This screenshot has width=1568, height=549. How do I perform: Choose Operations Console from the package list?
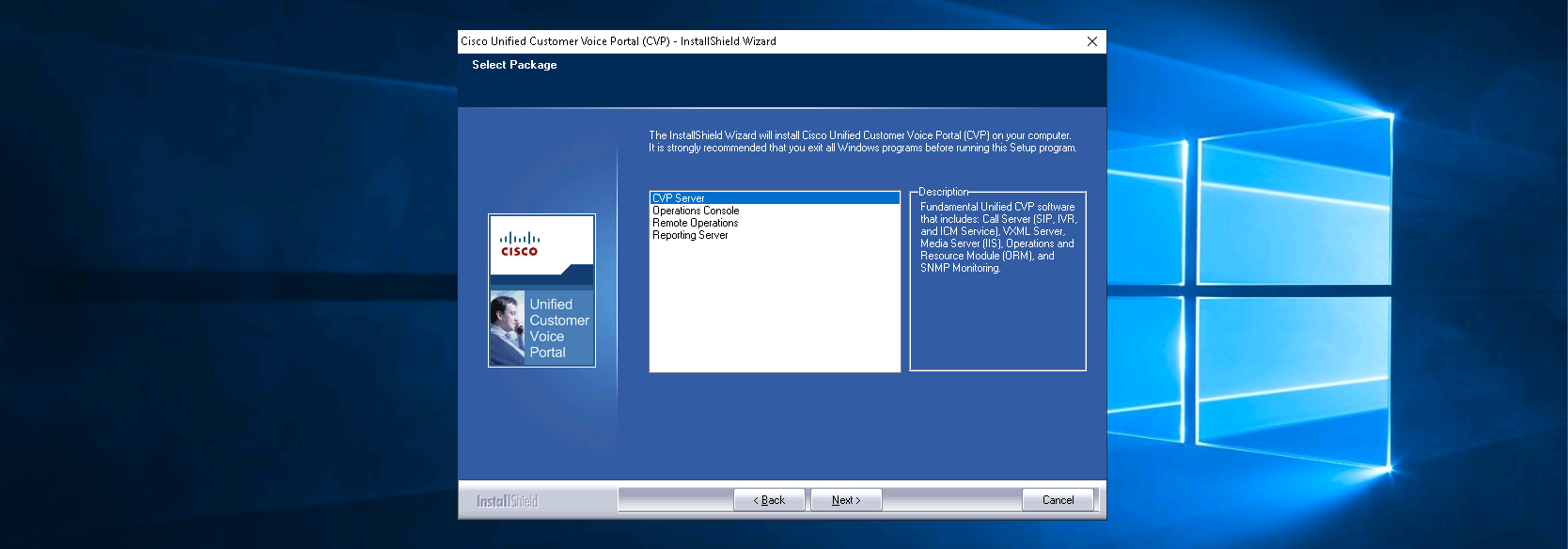coord(696,211)
